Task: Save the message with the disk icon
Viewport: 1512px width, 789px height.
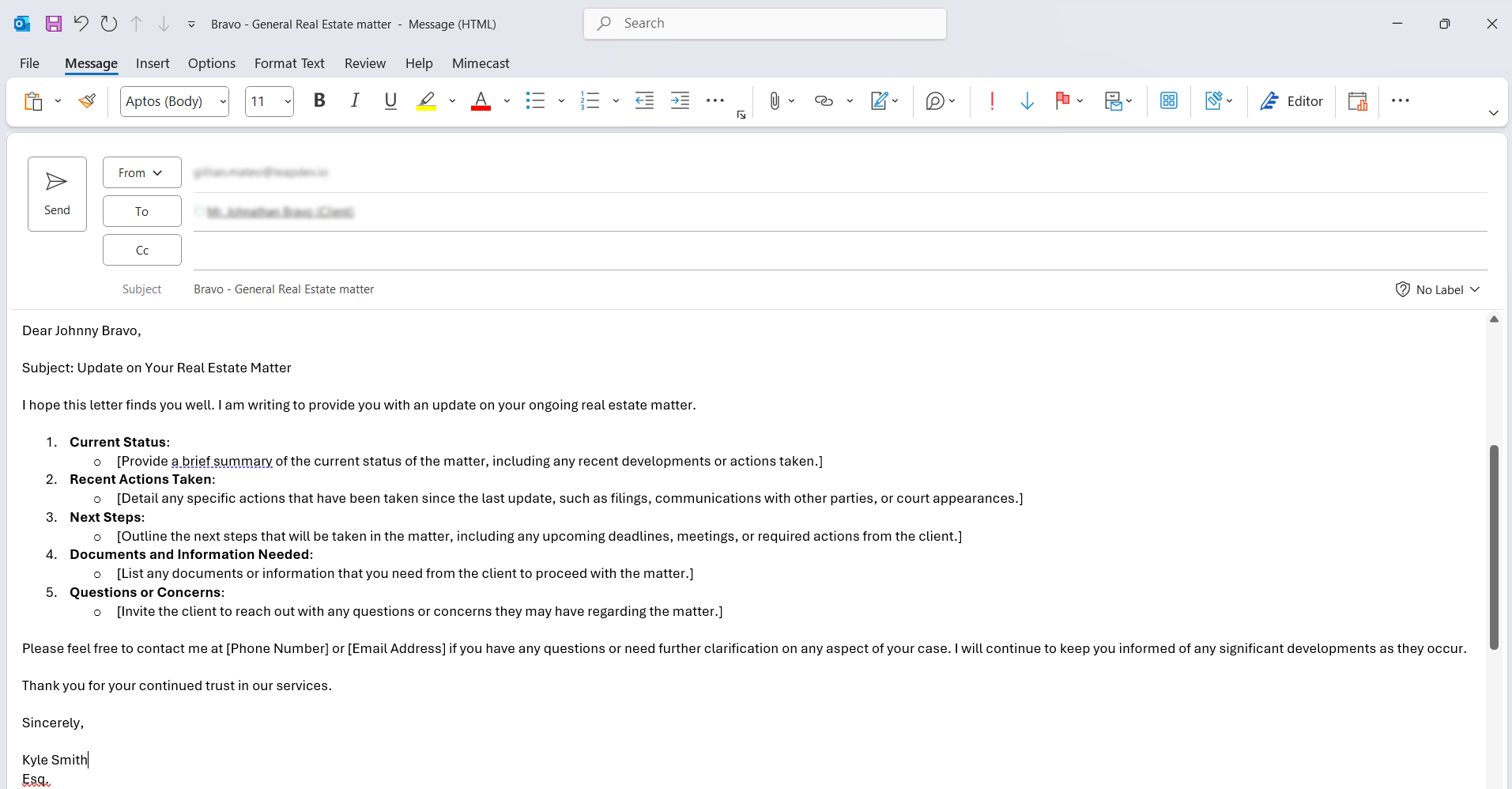Action: 53,24
